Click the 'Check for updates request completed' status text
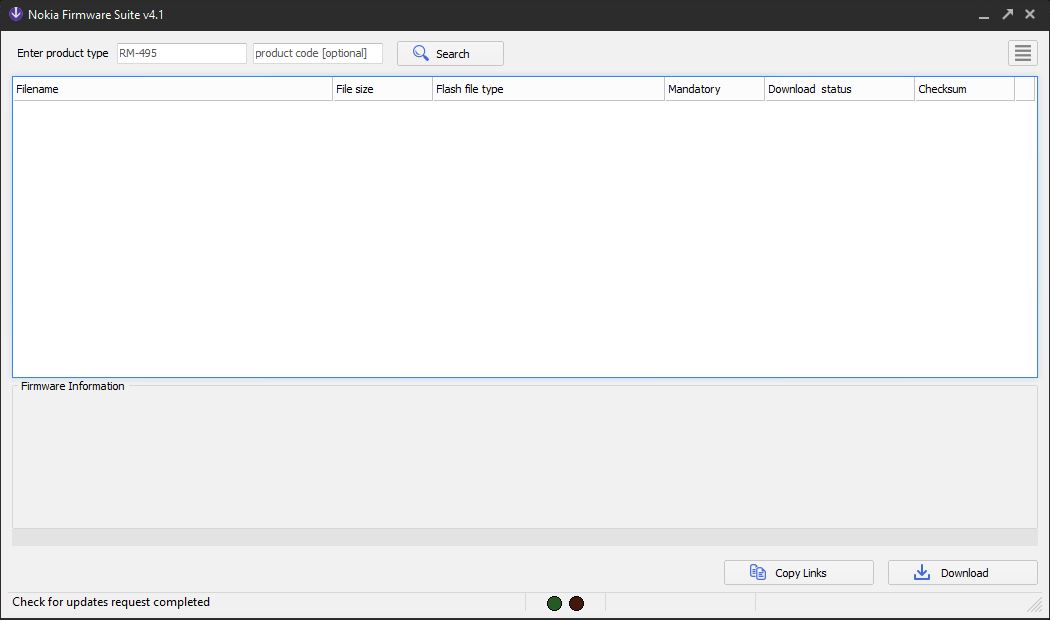 click(x=111, y=602)
